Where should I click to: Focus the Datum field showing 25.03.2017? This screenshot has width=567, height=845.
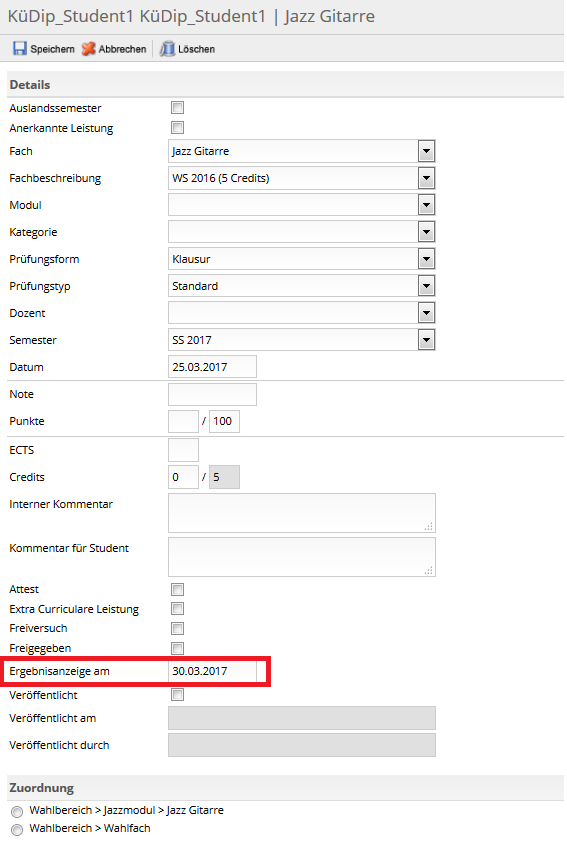coord(212,366)
